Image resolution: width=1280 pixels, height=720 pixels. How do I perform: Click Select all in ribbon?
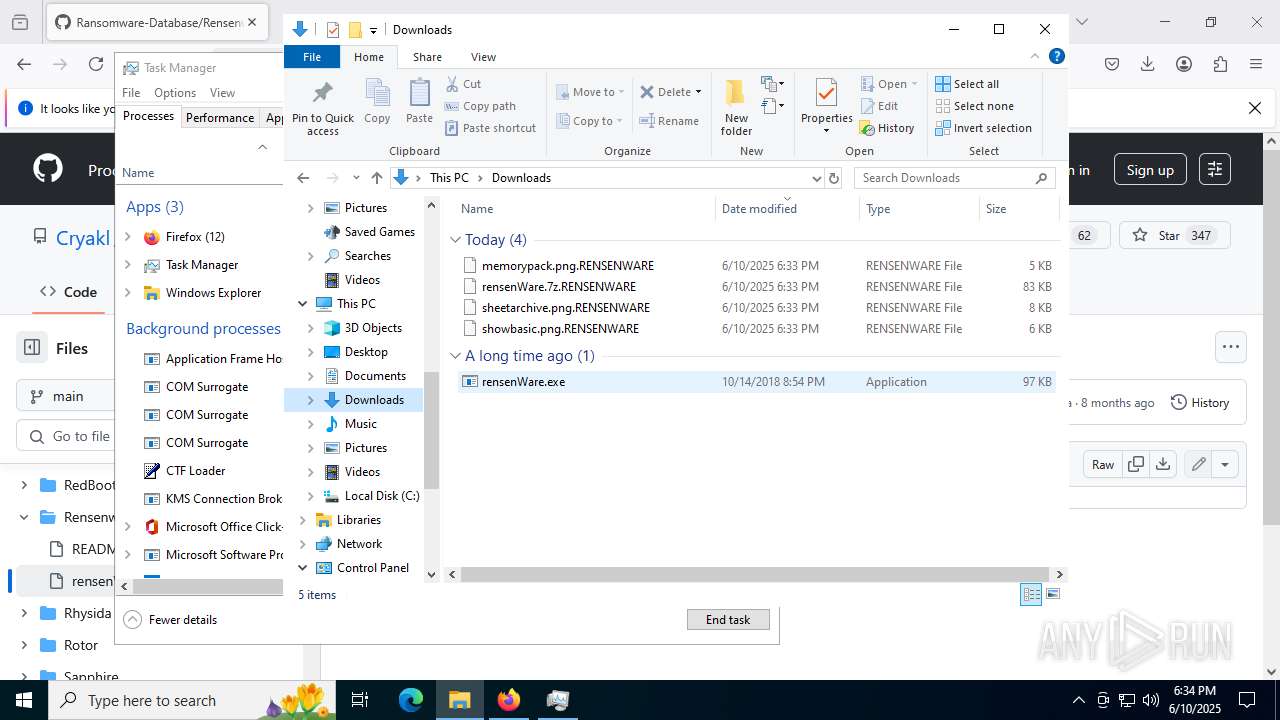click(x=967, y=84)
